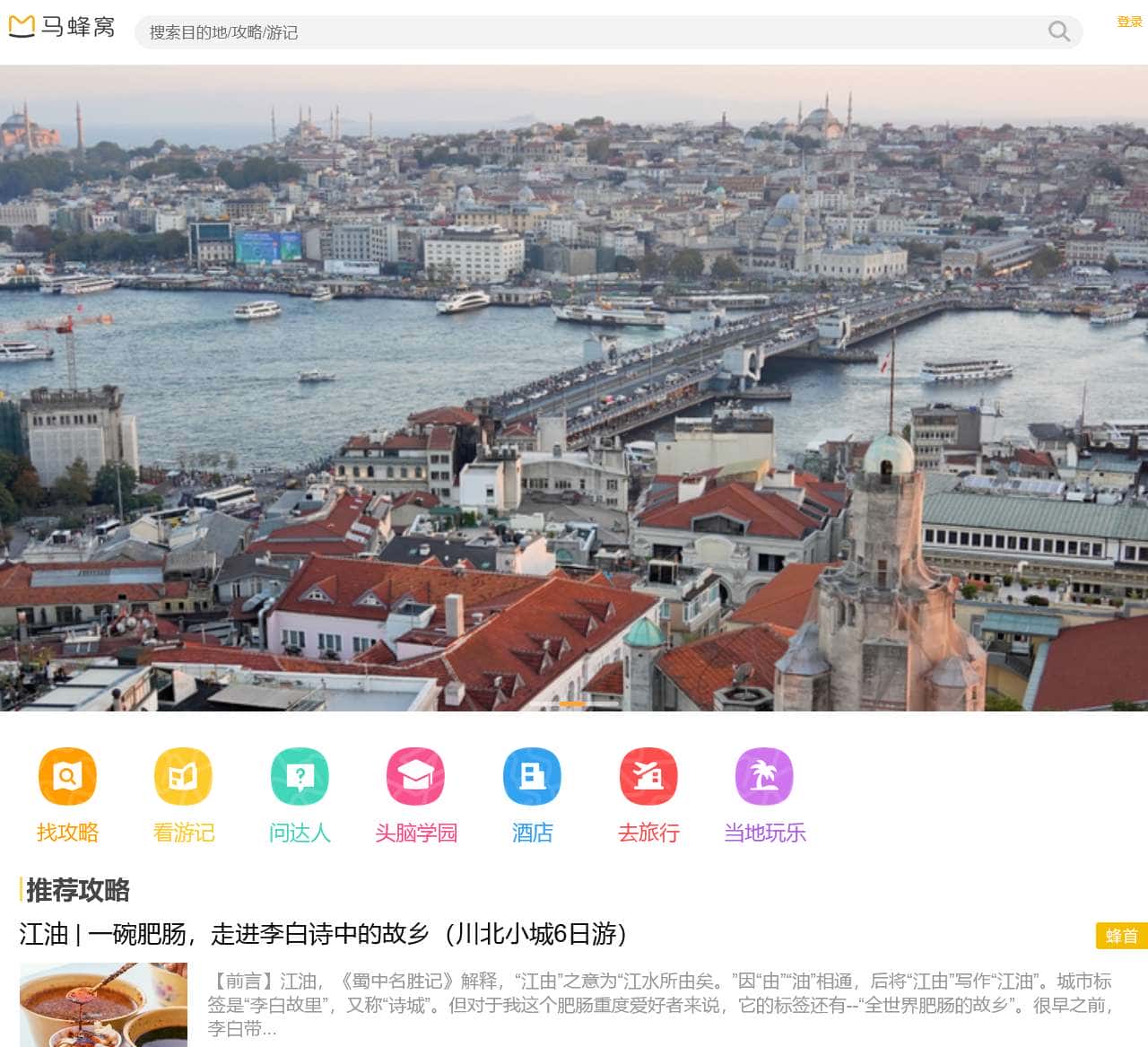Click the 去旅行 airplane ticket icon
The height and width of the screenshot is (1047, 1148).
(648, 777)
